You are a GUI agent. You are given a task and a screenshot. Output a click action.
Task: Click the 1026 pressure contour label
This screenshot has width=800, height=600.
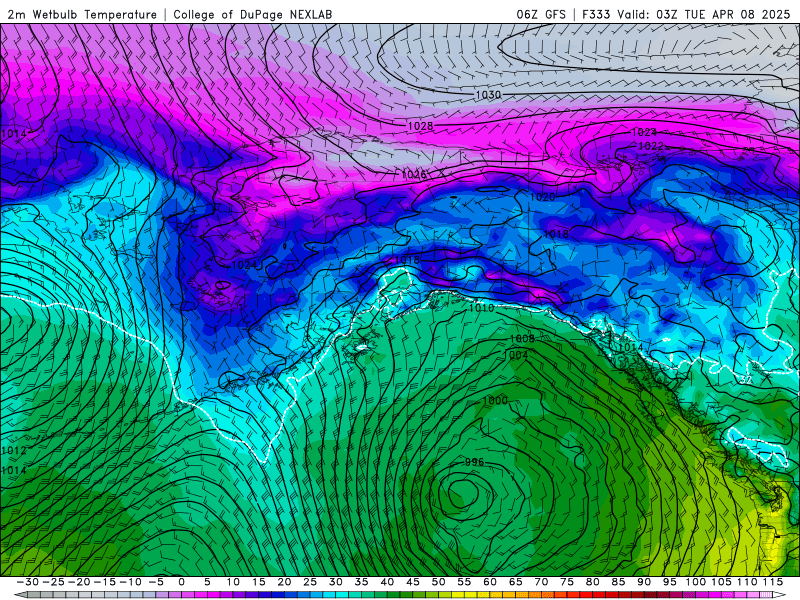click(414, 175)
